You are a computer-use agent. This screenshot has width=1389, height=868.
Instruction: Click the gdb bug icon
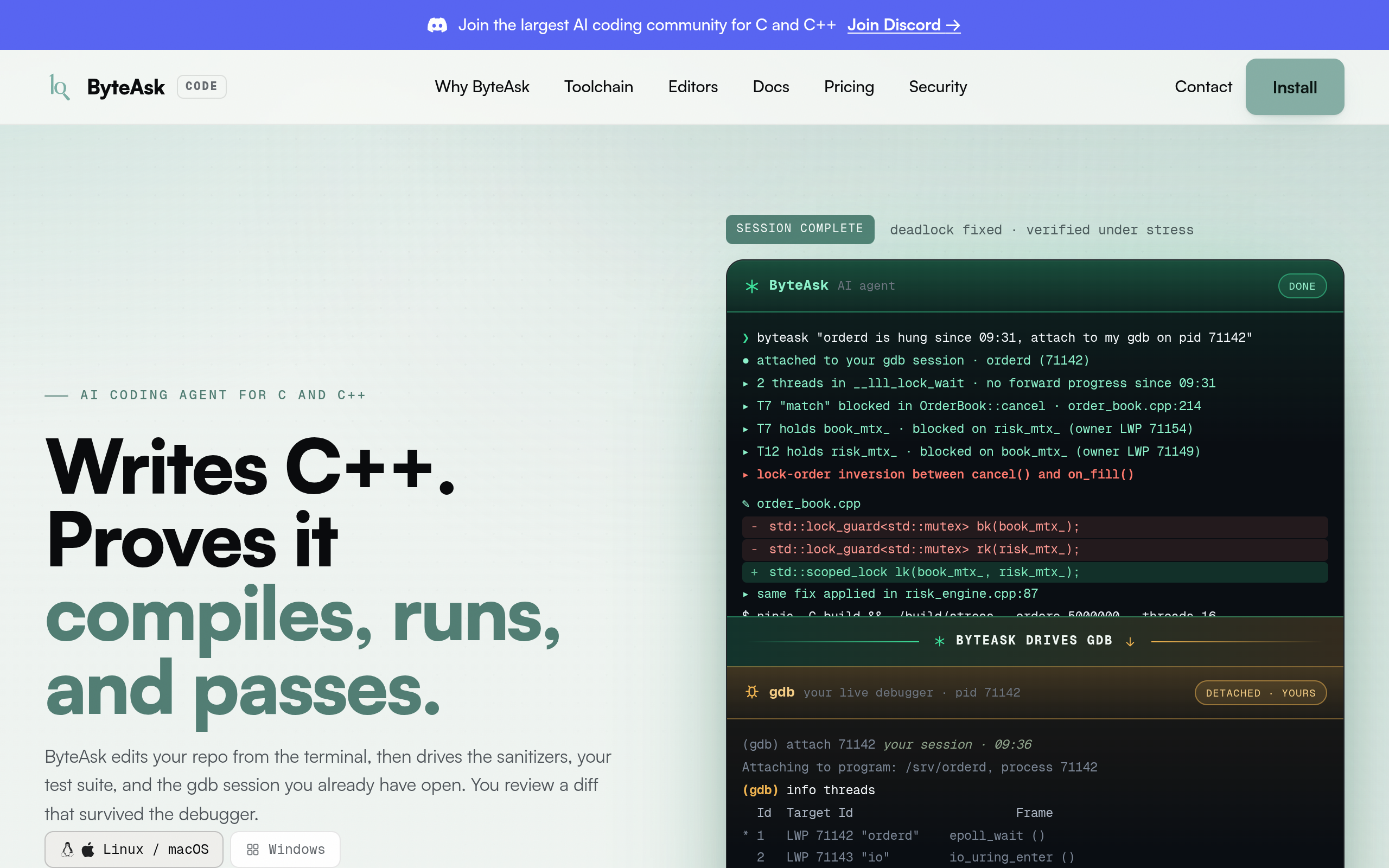(752, 692)
